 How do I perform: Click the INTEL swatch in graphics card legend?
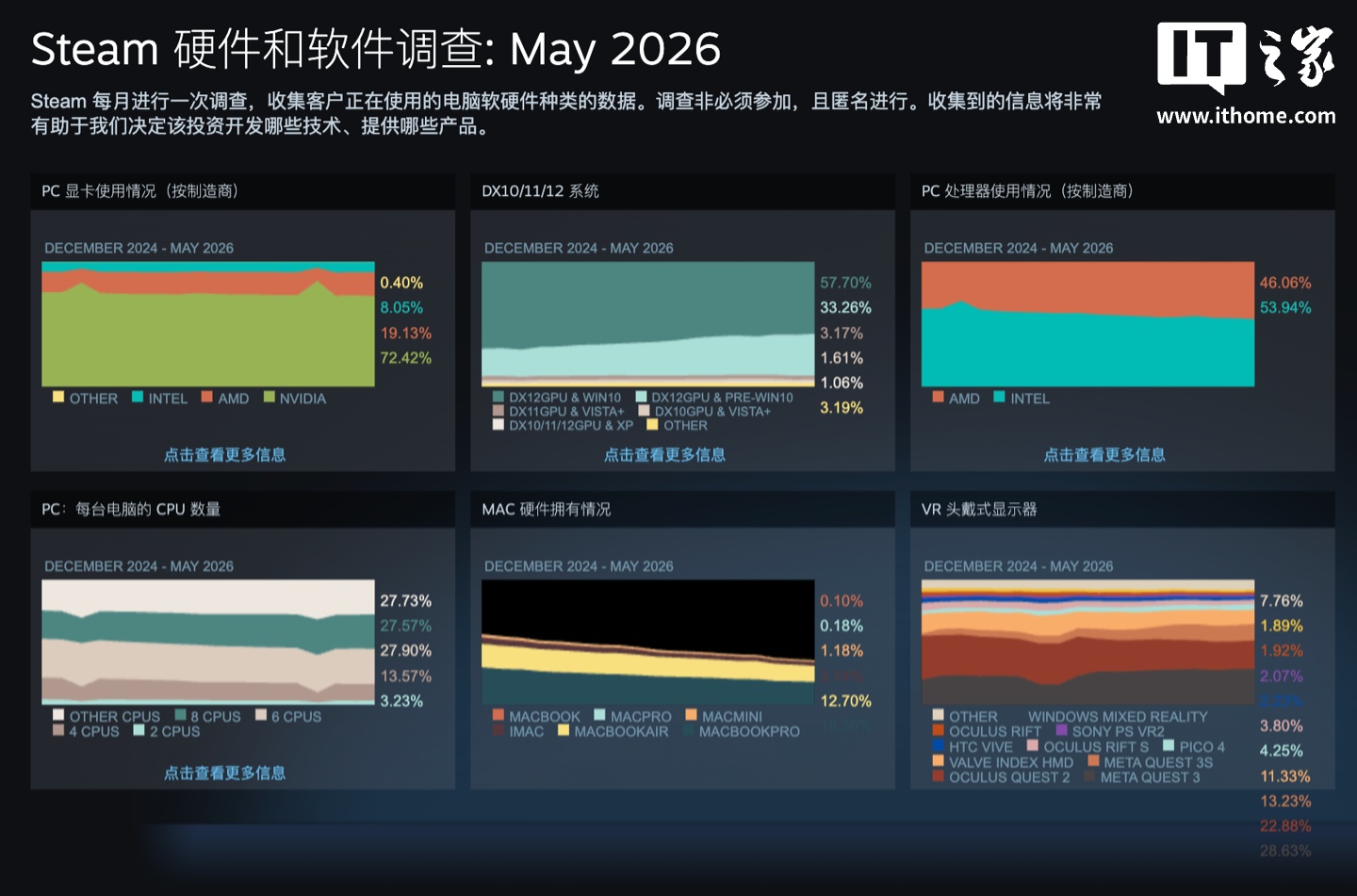tap(138, 397)
